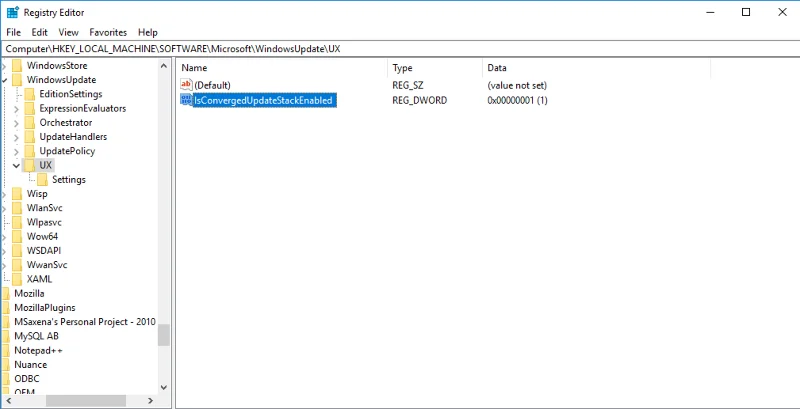Select the Notepad++ folder icon
The height and width of the screenshot is (409, 800).
tap(6, 351)
